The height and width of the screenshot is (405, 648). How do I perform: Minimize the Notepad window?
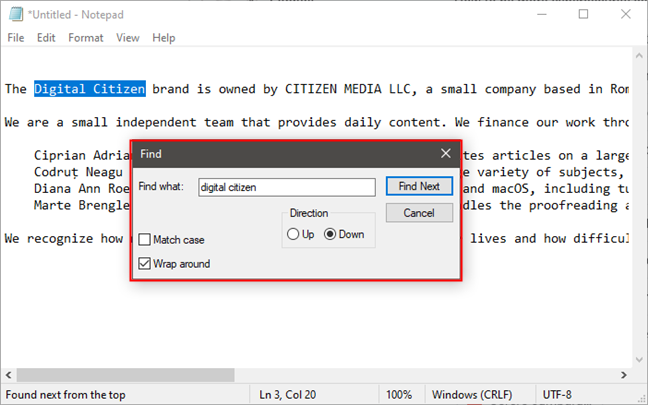click(x=542, y=14)
